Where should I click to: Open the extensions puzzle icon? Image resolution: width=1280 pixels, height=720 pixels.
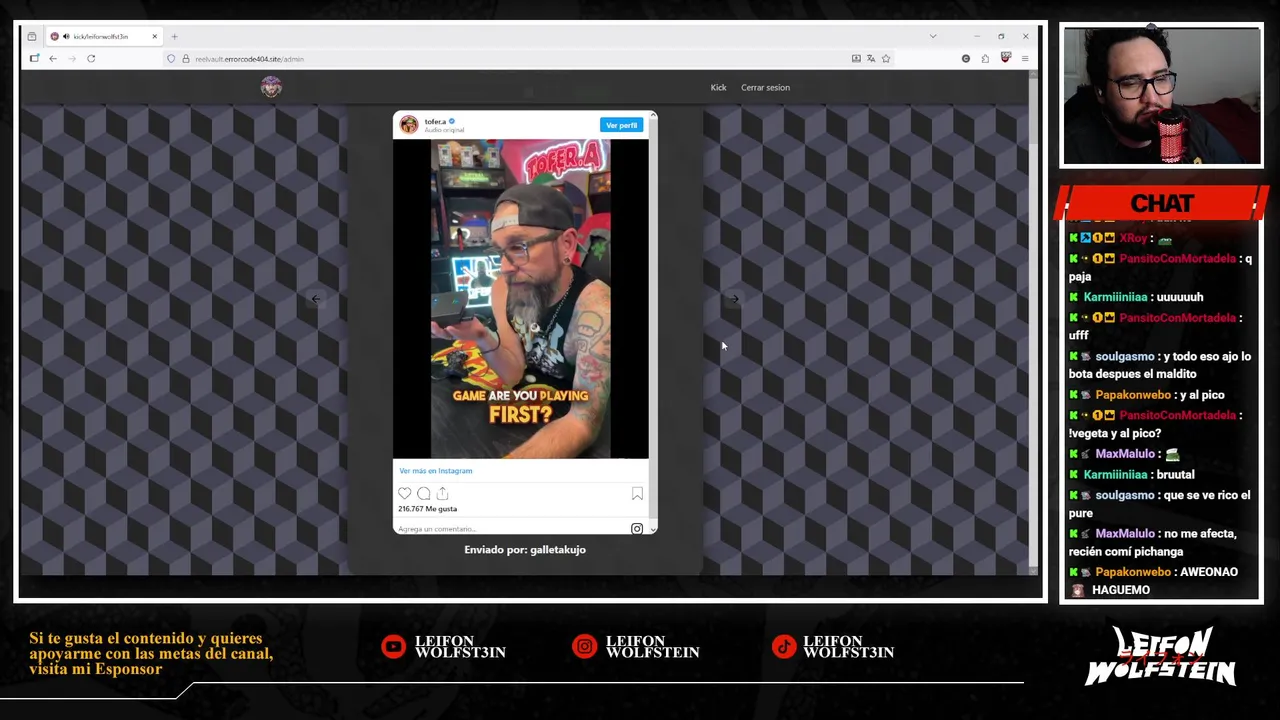pos(985,58)
